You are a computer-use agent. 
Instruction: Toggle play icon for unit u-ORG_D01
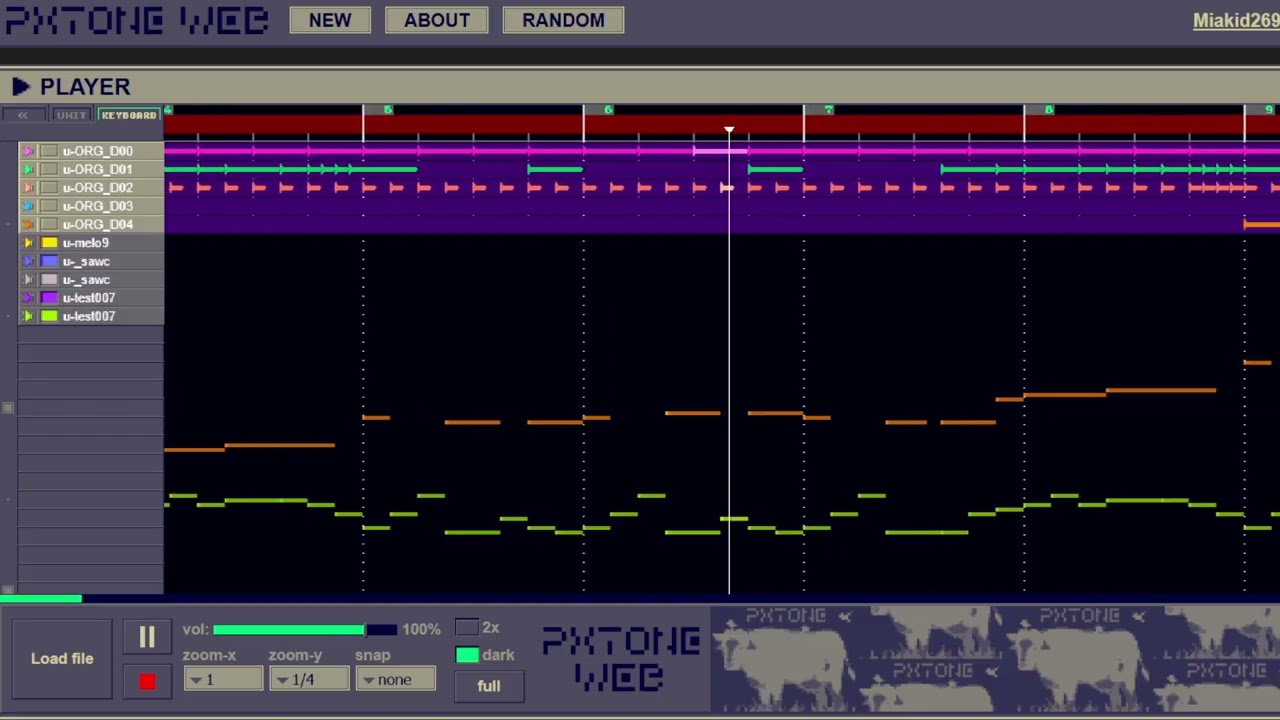(x=28, y=169)
